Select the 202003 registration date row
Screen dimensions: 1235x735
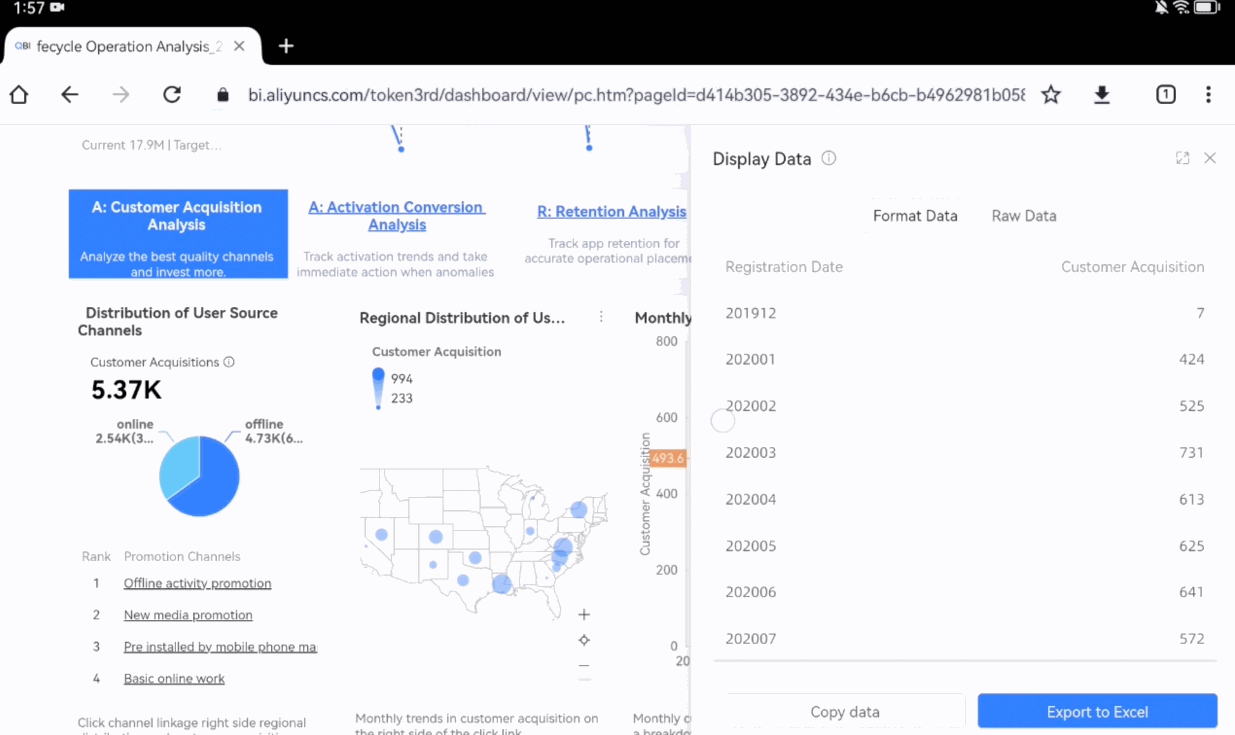965,452
